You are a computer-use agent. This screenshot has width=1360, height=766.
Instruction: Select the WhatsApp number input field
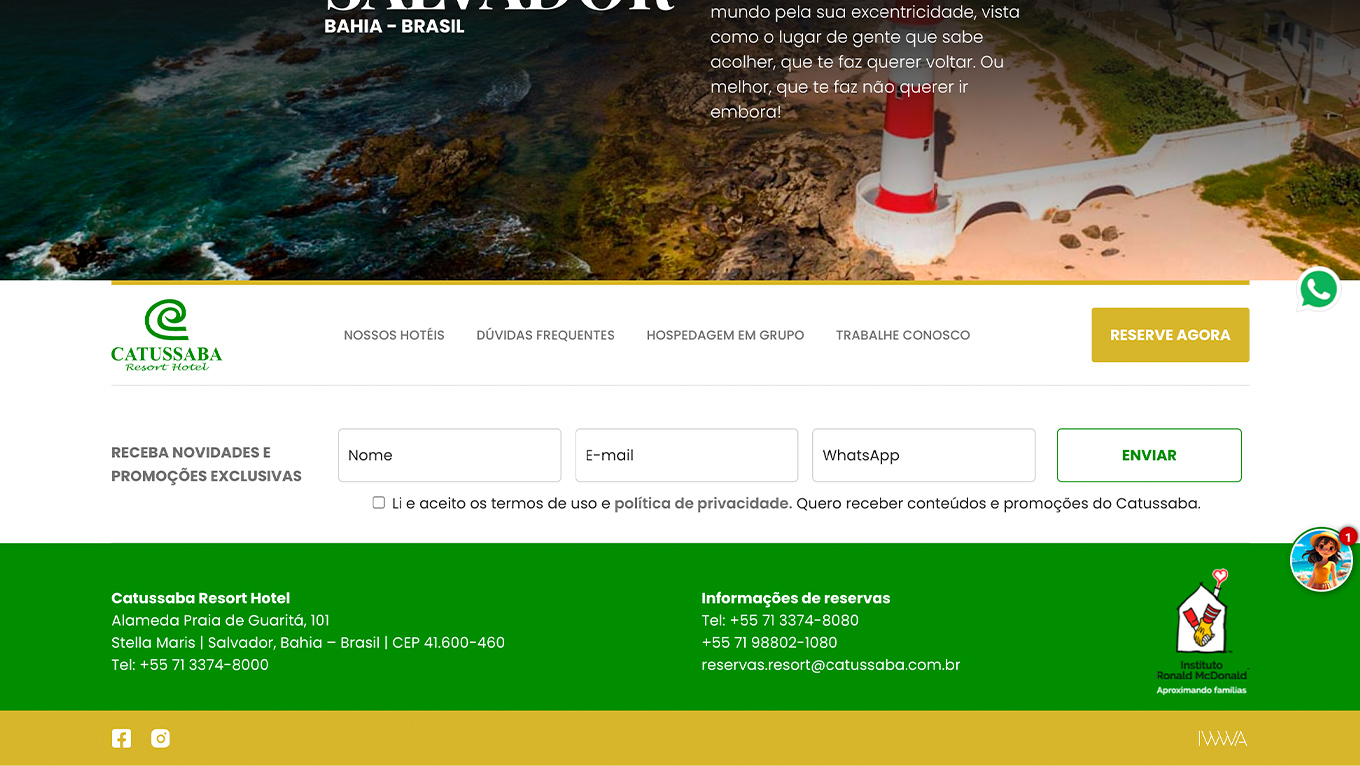[x=923, y=455]
